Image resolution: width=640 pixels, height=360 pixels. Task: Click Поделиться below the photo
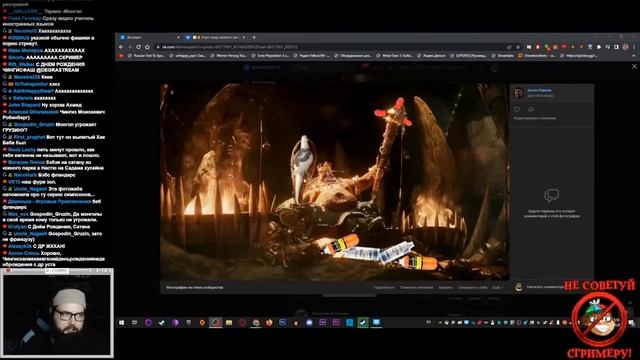tap(384, 287)
